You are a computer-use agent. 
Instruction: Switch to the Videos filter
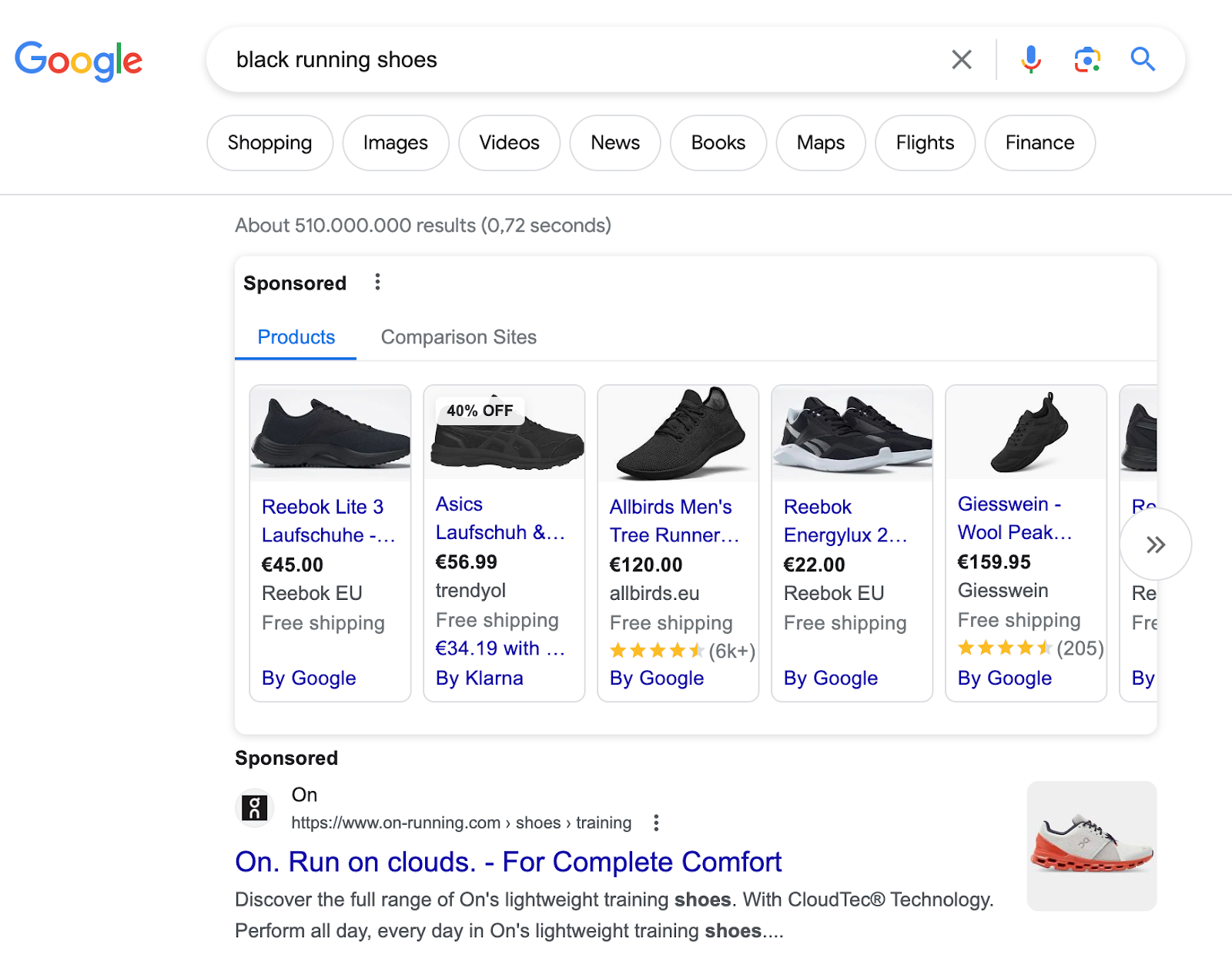[x=509, y=142]
